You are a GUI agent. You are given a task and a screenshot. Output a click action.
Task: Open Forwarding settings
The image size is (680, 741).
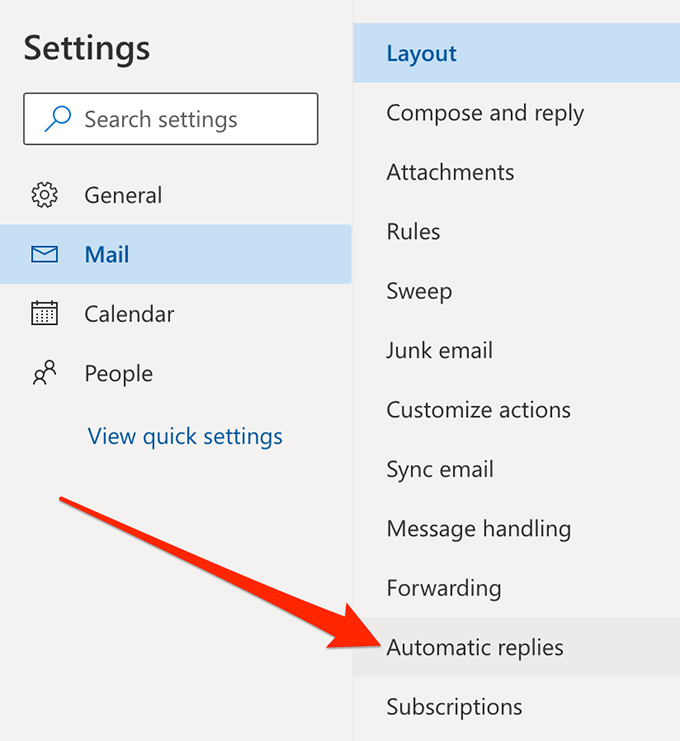pyautogui.click(x=516, y=588)
